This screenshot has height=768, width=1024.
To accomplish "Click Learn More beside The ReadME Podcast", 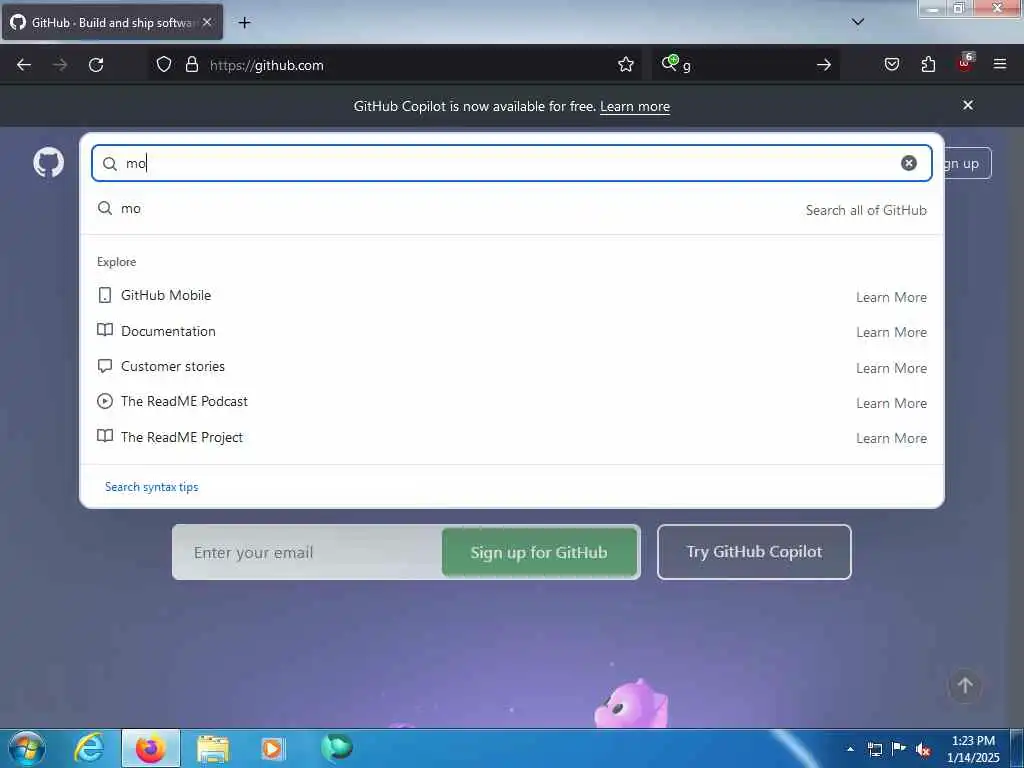I will click(891, 404).
